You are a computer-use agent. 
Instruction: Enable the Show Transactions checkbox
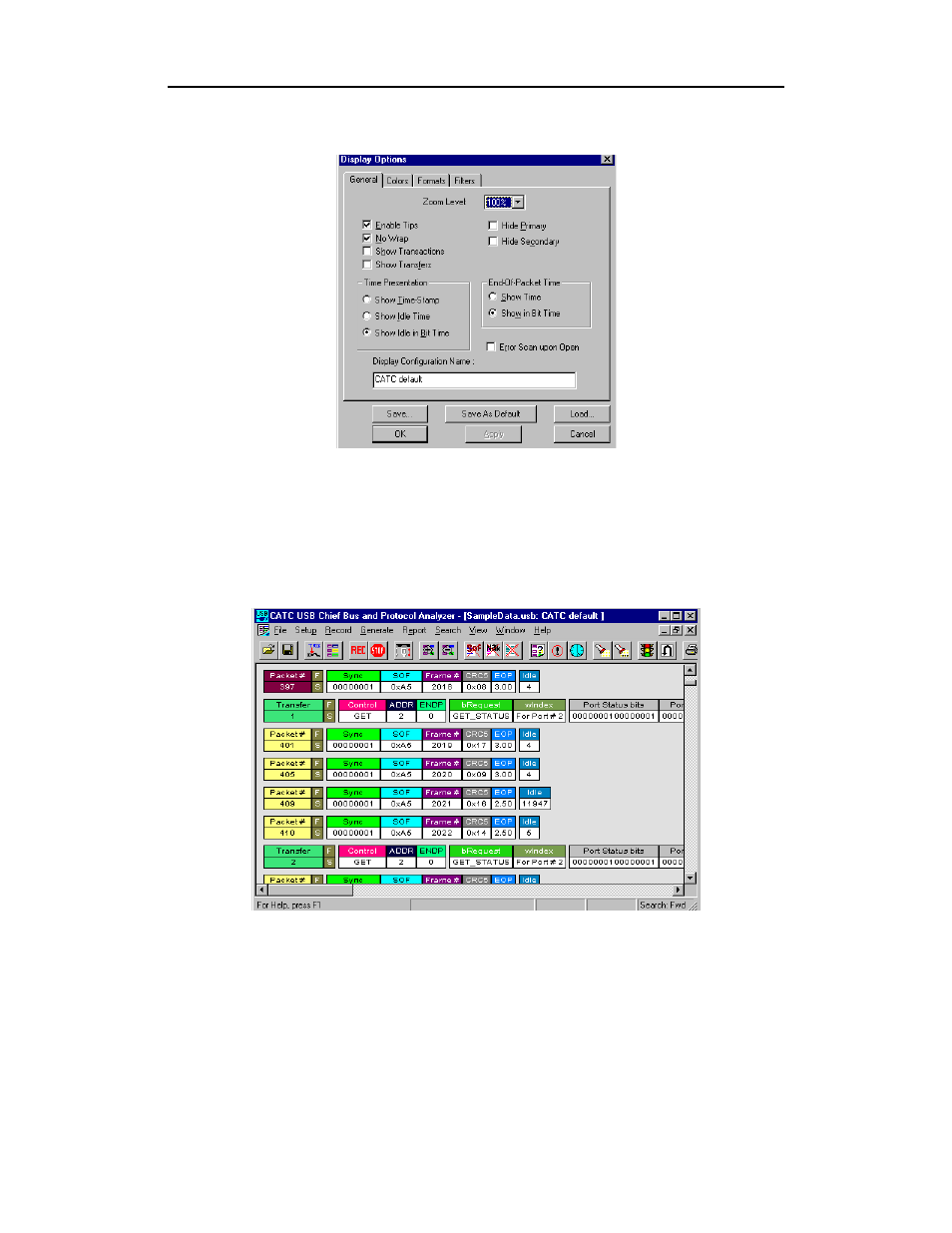tap(366, 251)
